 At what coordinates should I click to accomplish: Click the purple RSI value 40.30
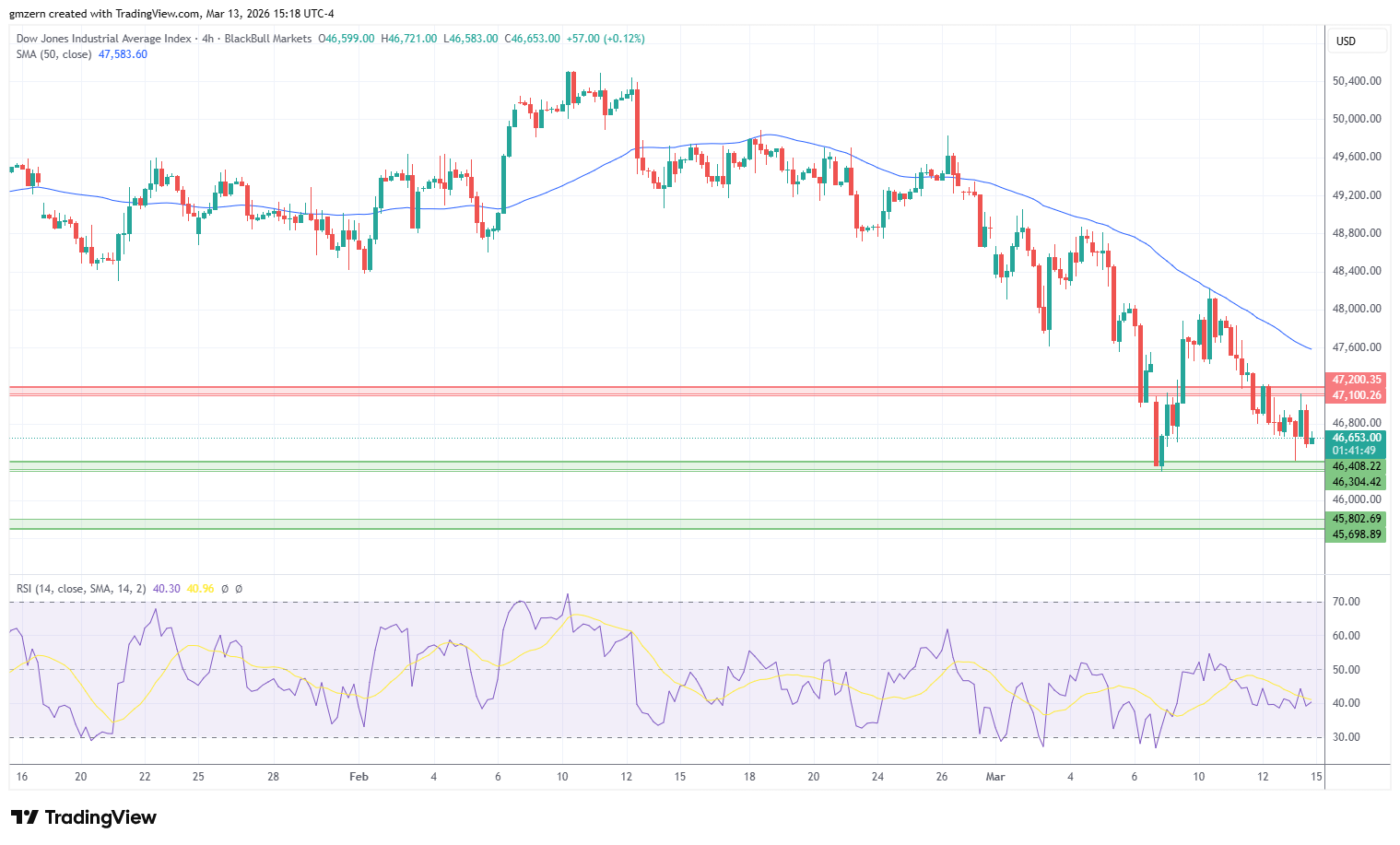coord(166,589)
